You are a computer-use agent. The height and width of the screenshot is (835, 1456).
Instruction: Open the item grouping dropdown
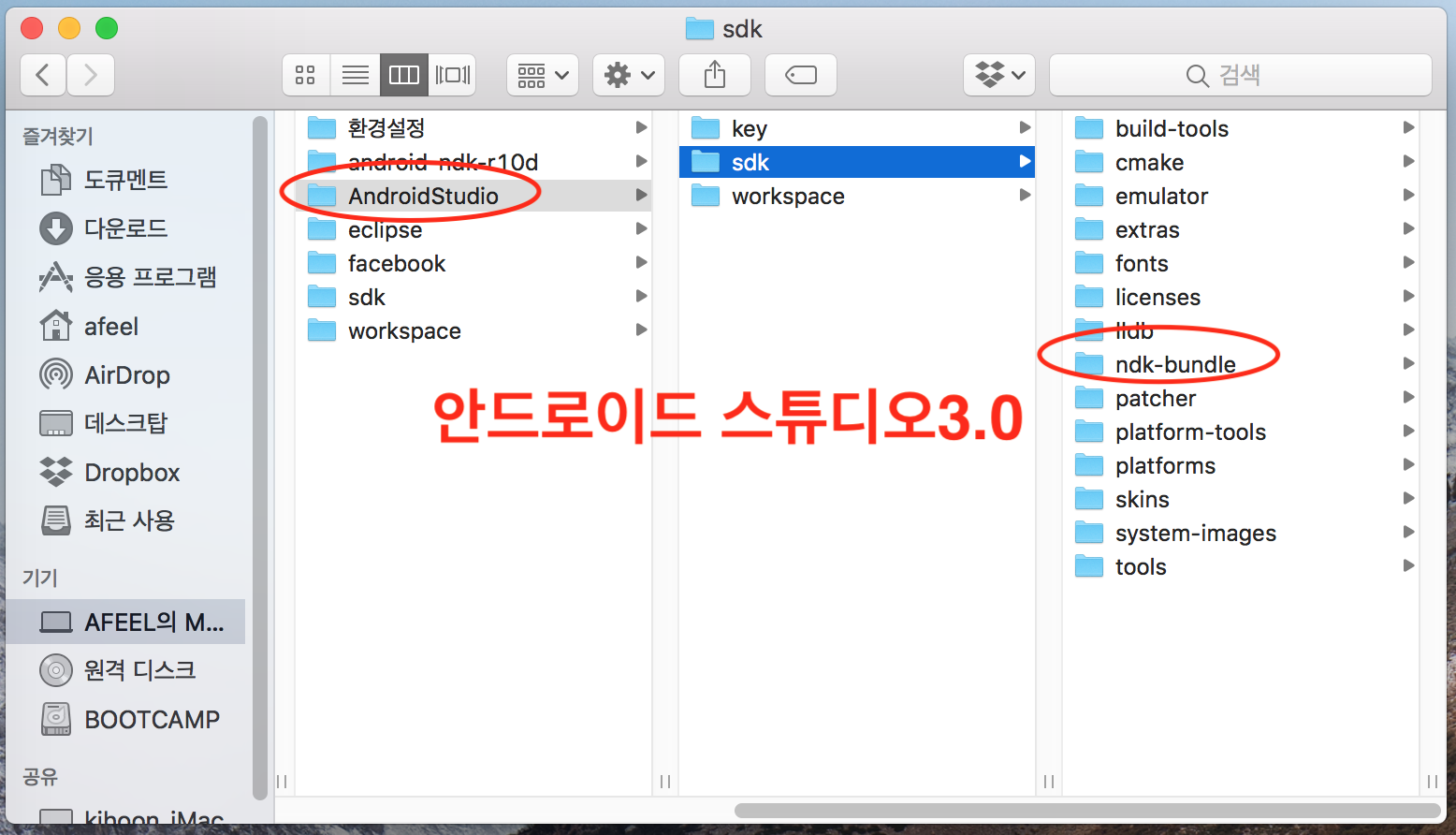(x=542, y=75)
